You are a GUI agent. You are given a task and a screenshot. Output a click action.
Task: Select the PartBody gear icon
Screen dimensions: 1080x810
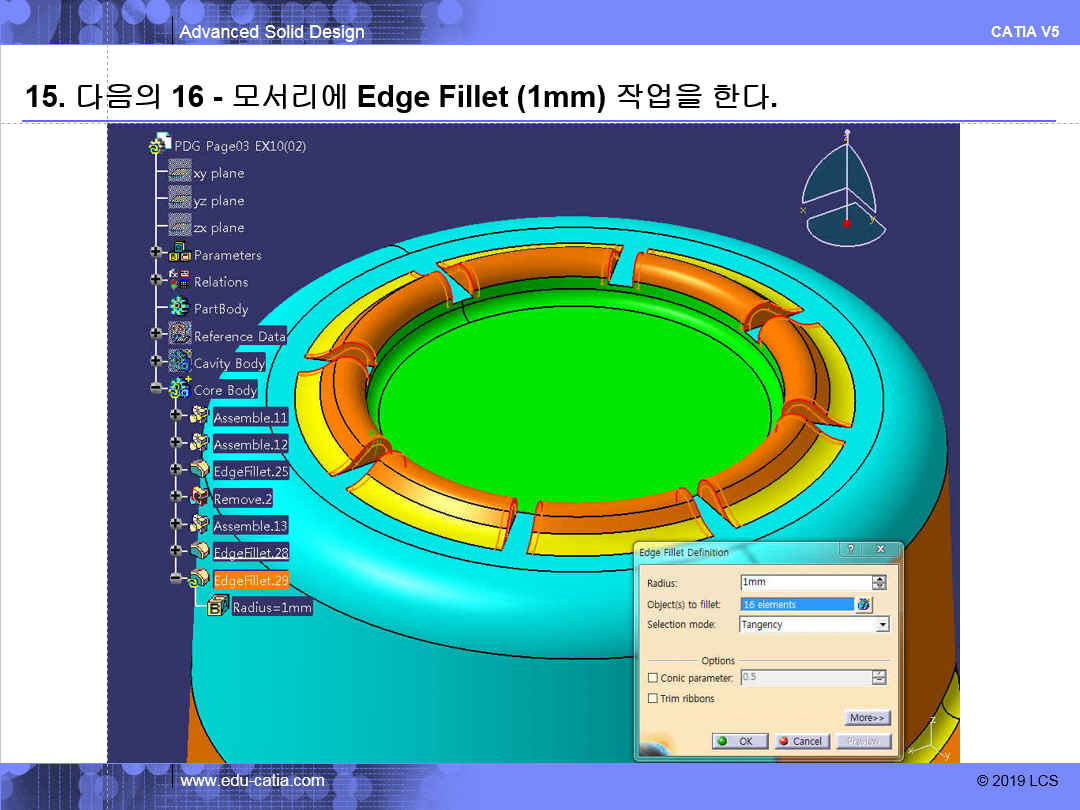pyautogui.click(x=180, y=308)
